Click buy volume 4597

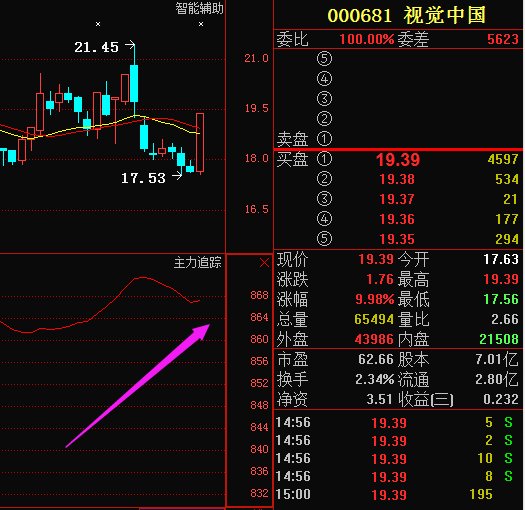pos(503,159)
